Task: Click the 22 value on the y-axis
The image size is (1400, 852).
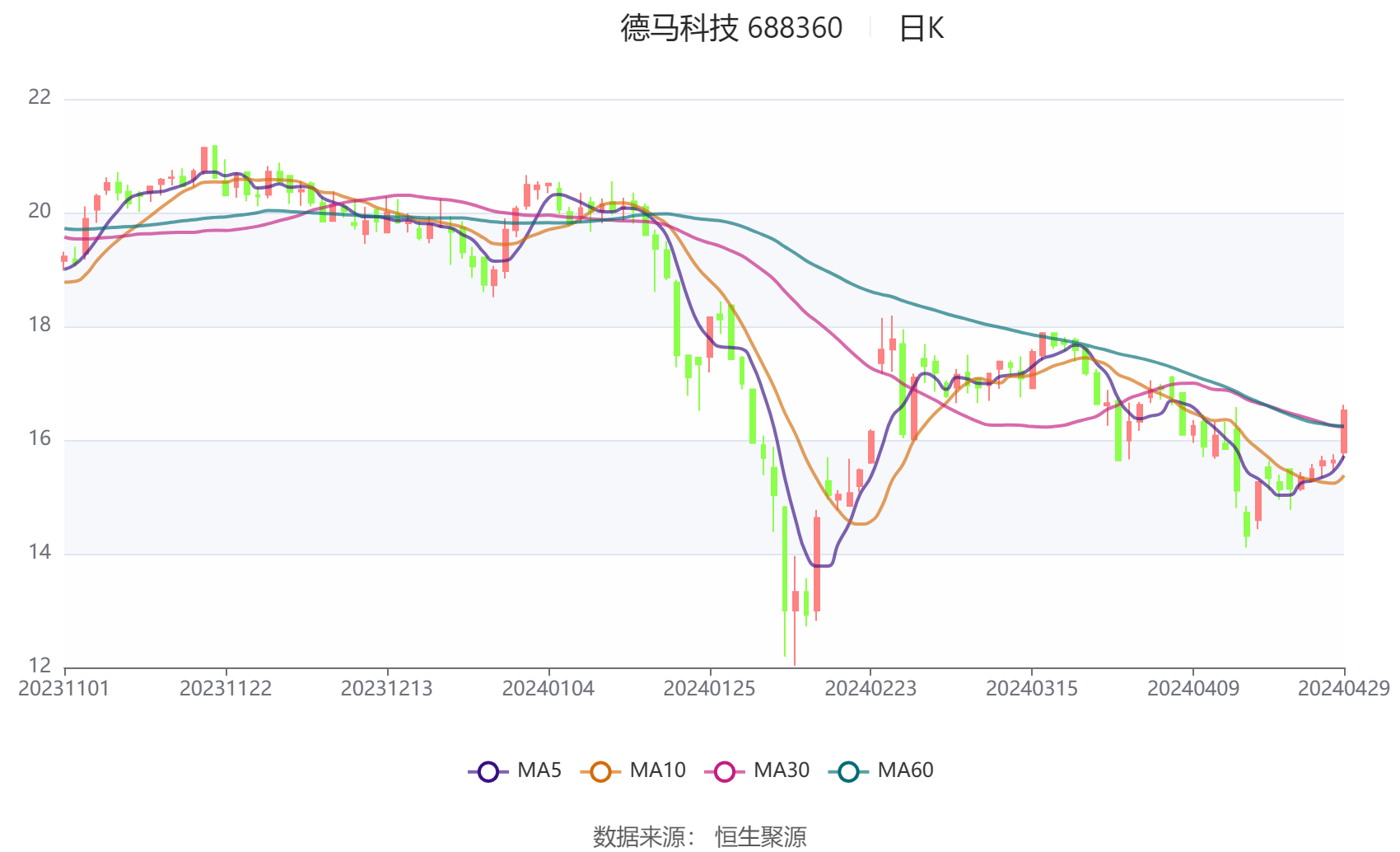Action: click(40, 97)
